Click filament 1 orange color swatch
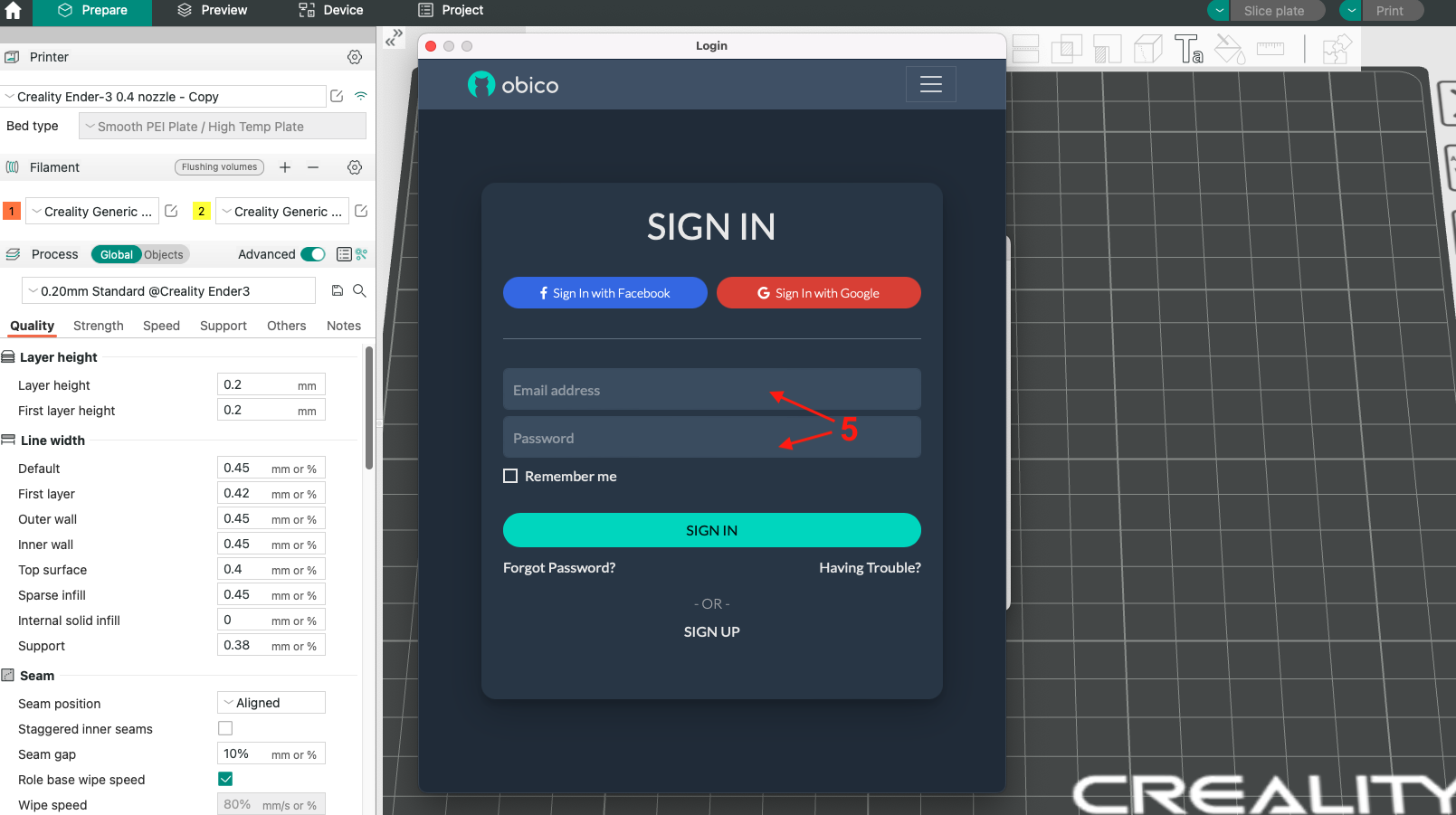 [12, 211]
